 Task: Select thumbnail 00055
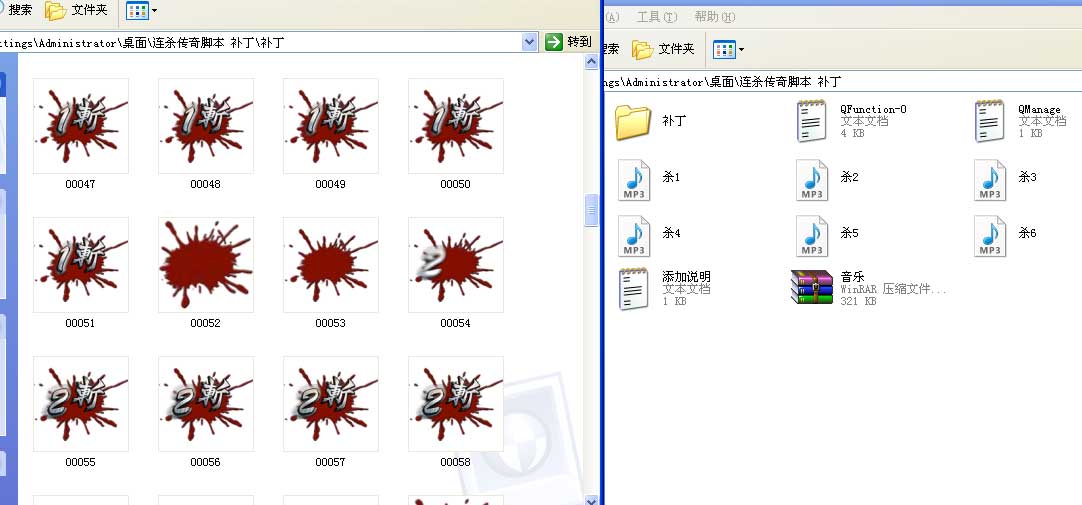pos(81,404)
